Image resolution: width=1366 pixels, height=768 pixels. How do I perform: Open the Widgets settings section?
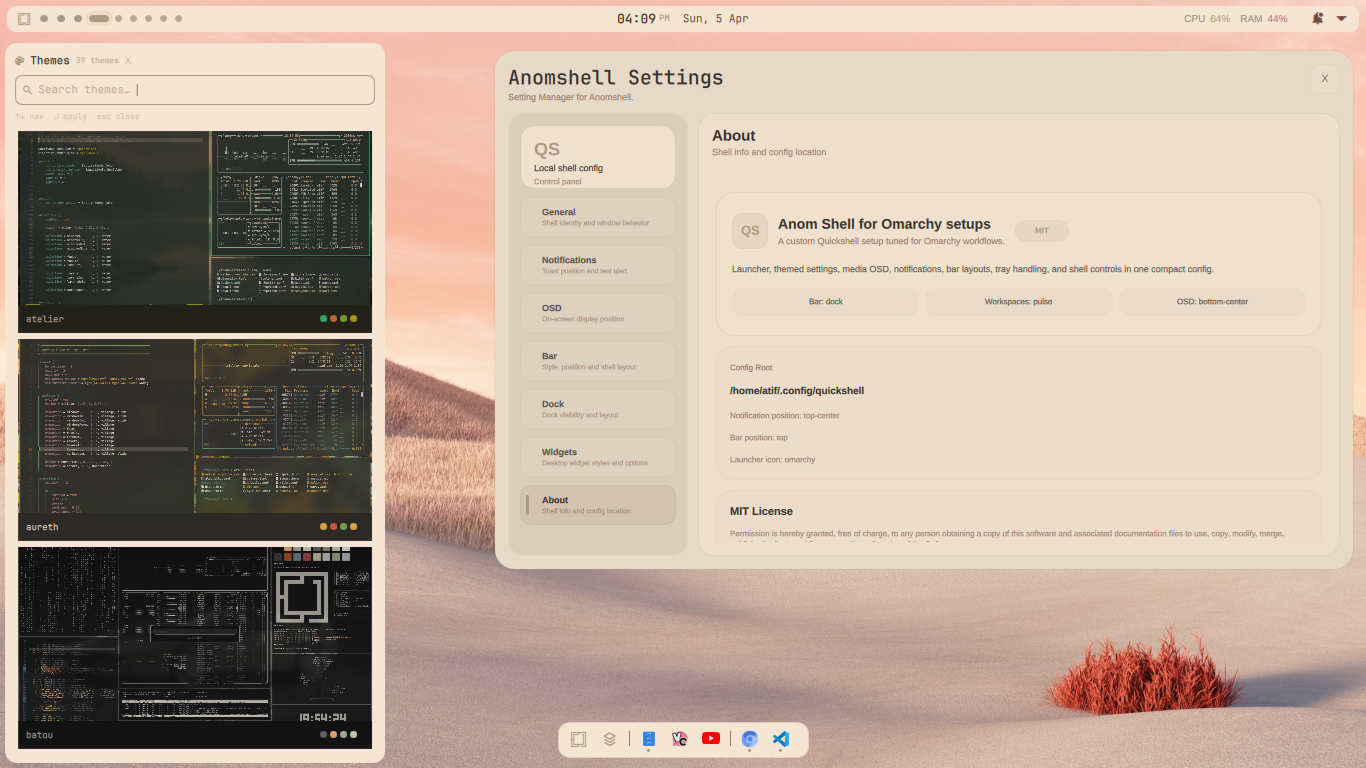(597, 457)
